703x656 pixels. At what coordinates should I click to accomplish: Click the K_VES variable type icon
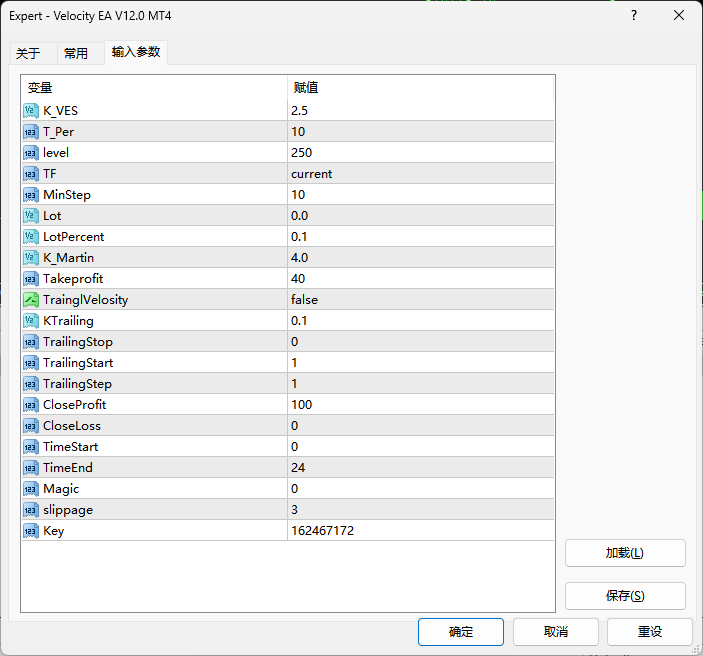point(31,110)
